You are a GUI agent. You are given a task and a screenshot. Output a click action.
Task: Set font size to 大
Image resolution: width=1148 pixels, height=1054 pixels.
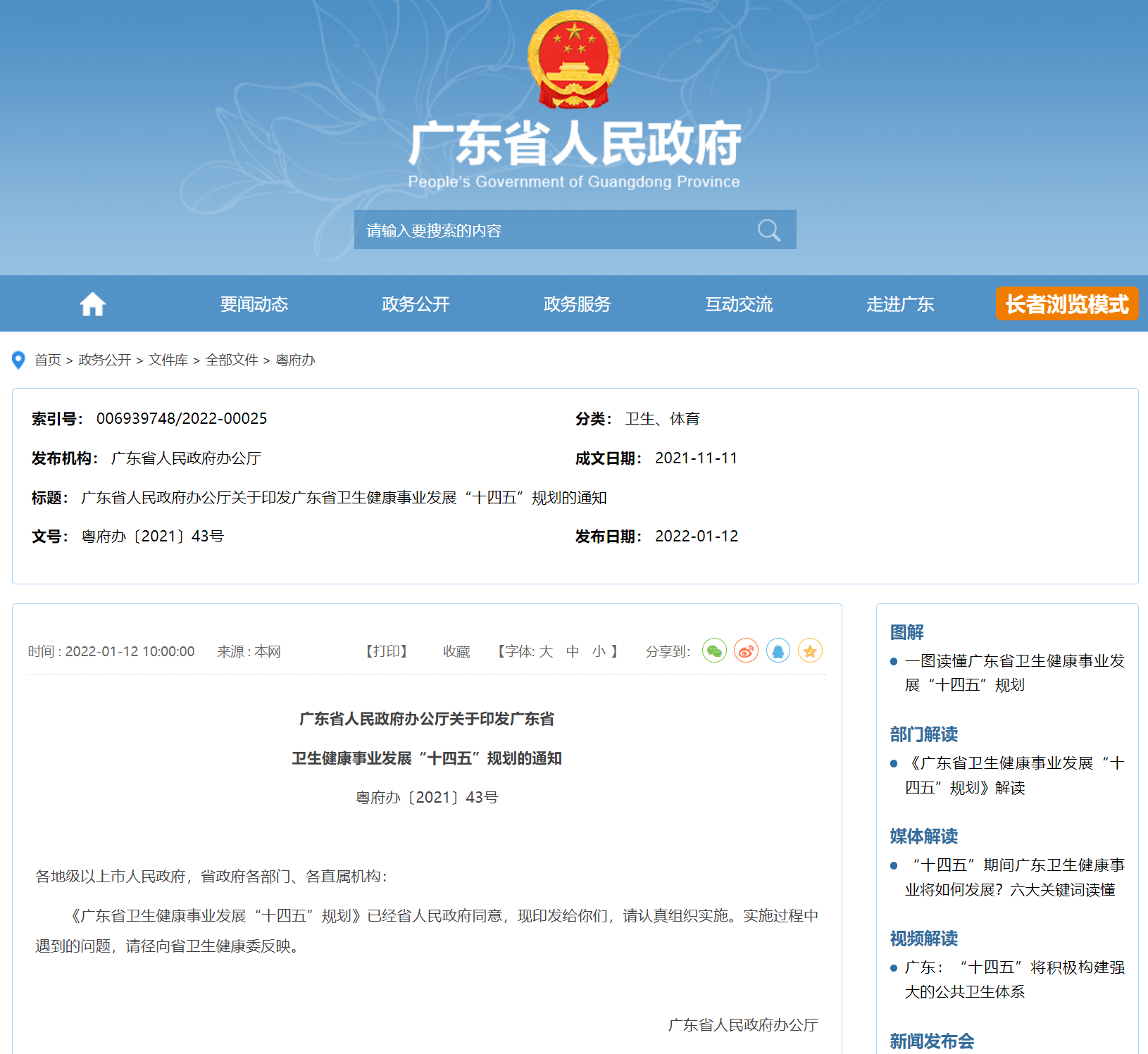coord(546,651)
